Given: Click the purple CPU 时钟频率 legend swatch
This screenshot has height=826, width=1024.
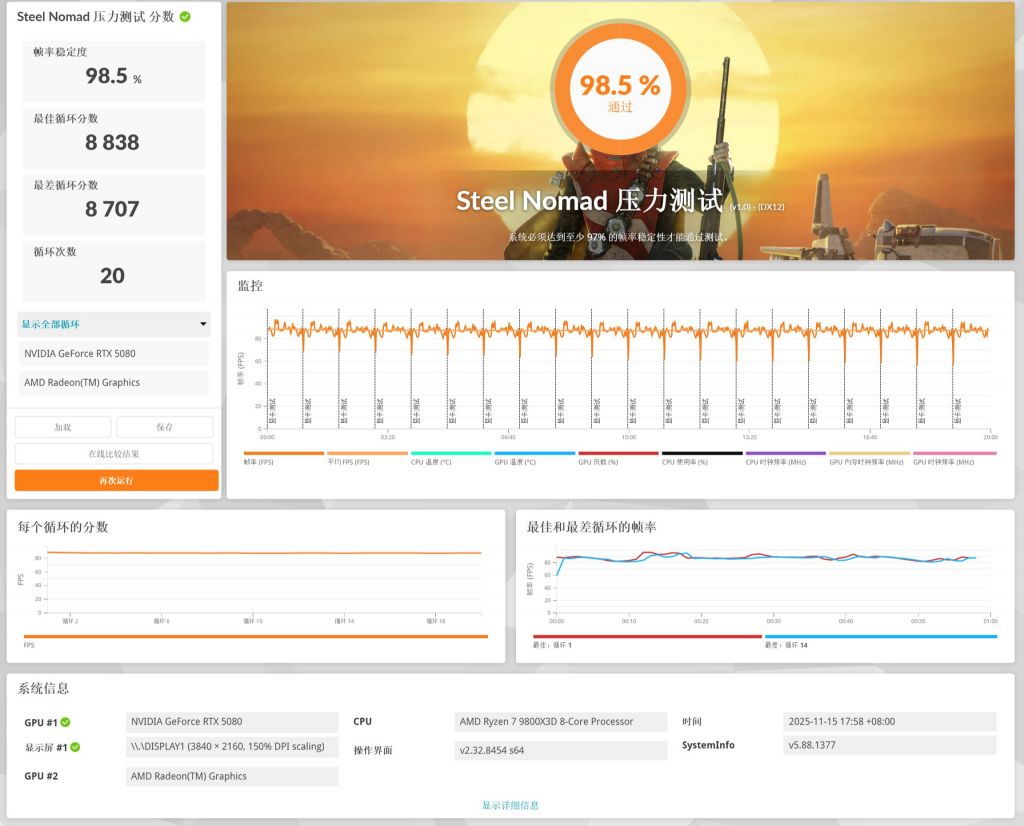Looking at the screenshot, I should pos(785,453).
